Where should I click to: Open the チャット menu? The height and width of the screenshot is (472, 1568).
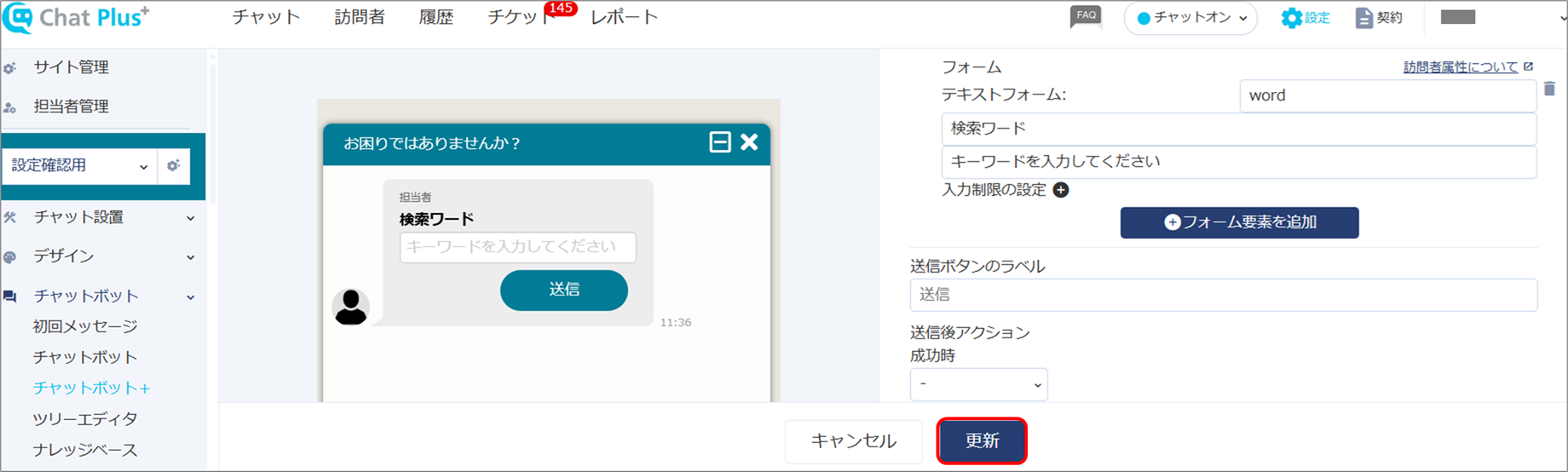tap(267, 18)
